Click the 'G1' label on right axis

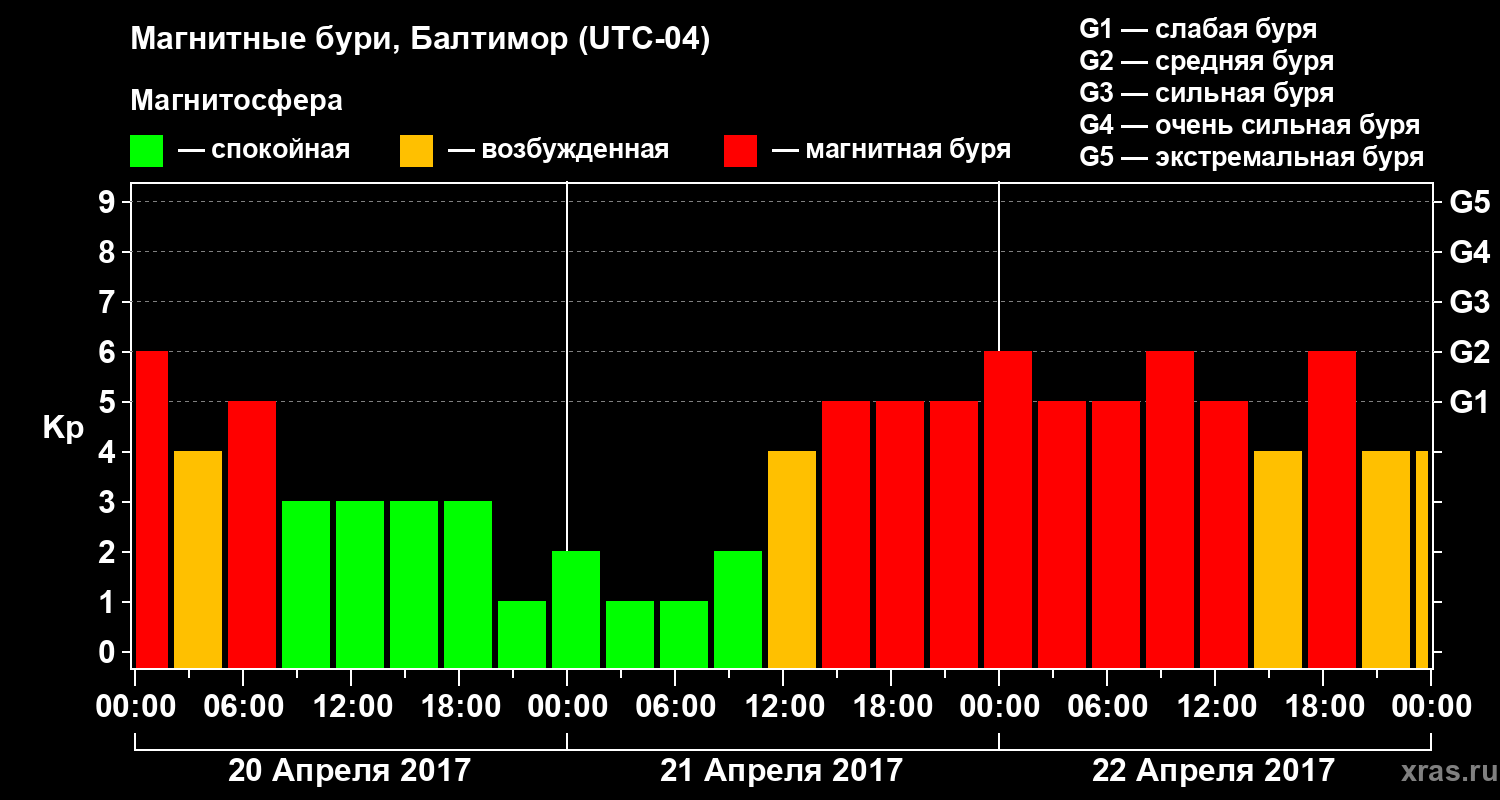click(x=1470, y=403)
